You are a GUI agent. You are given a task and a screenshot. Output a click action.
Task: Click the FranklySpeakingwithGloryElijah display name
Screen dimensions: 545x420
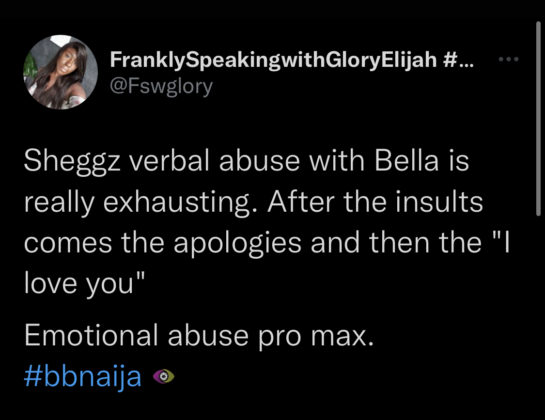tap(273, 60)
